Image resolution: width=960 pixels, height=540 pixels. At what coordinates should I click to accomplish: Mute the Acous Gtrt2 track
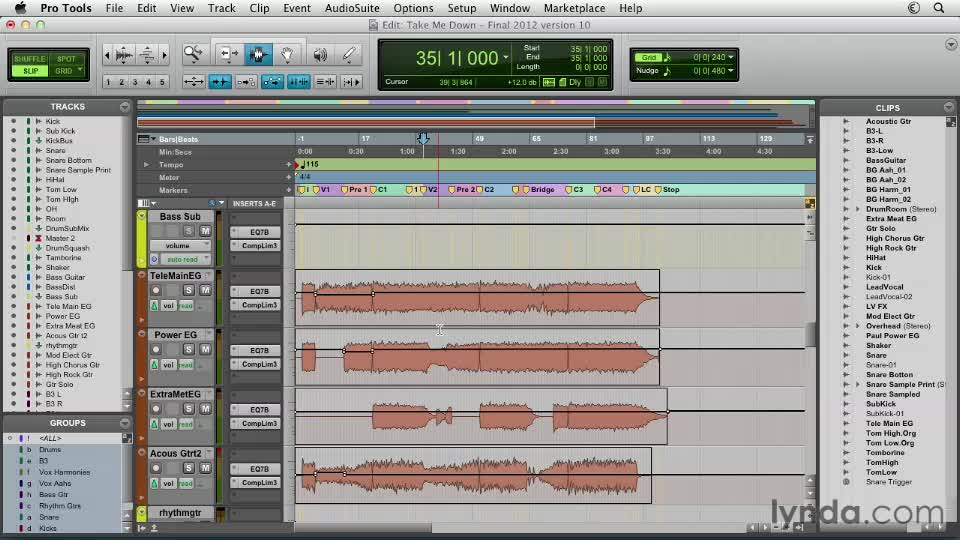(x=205, y=468)
